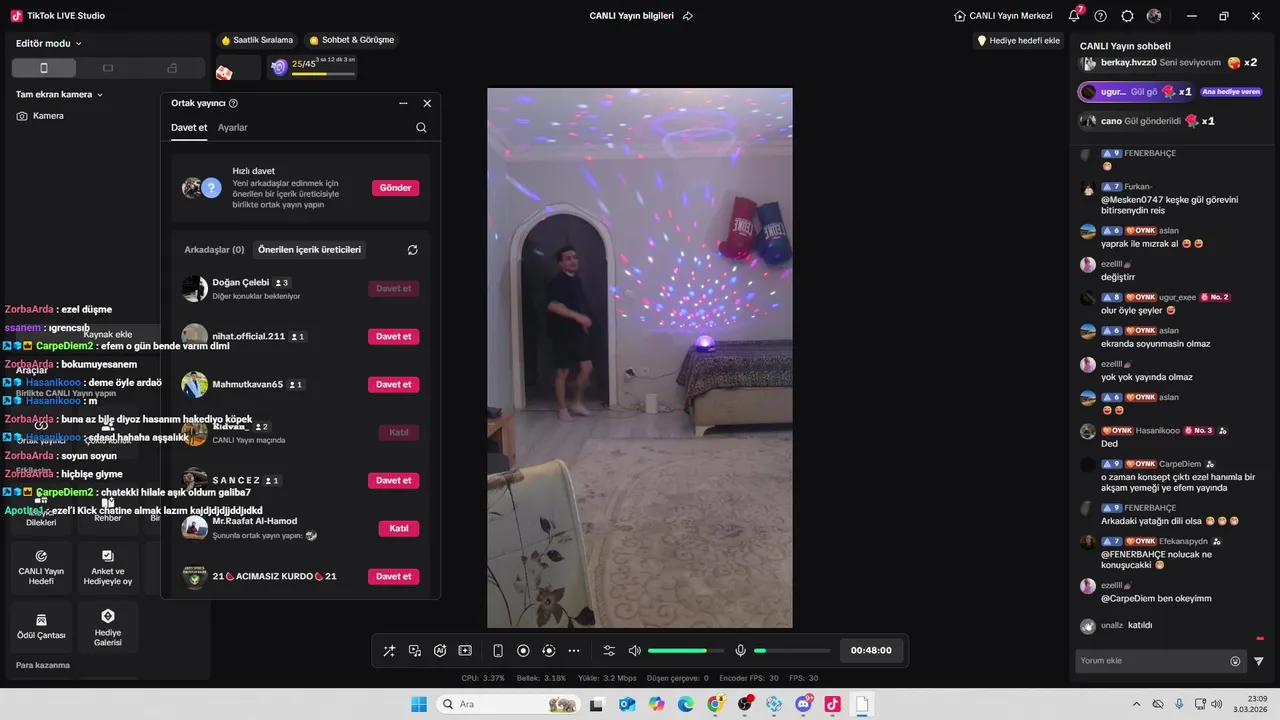
Task: Open Microsoft Edge from the taskbar
Action: pos(686,704)
